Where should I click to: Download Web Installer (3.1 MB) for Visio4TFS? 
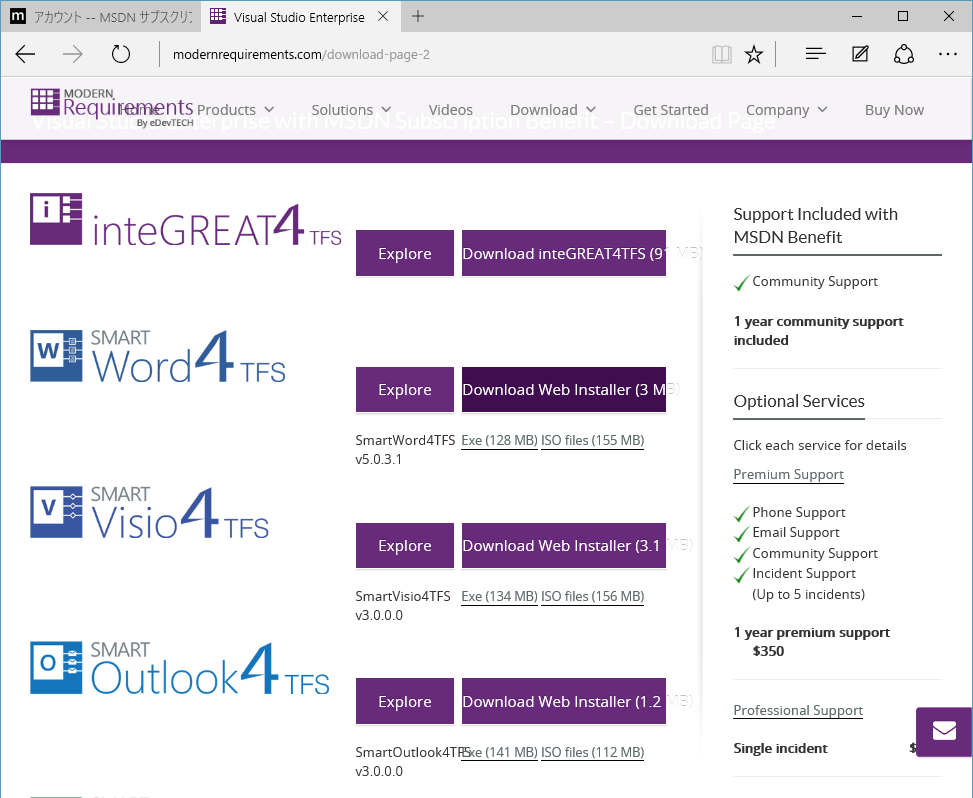point(563,545)
